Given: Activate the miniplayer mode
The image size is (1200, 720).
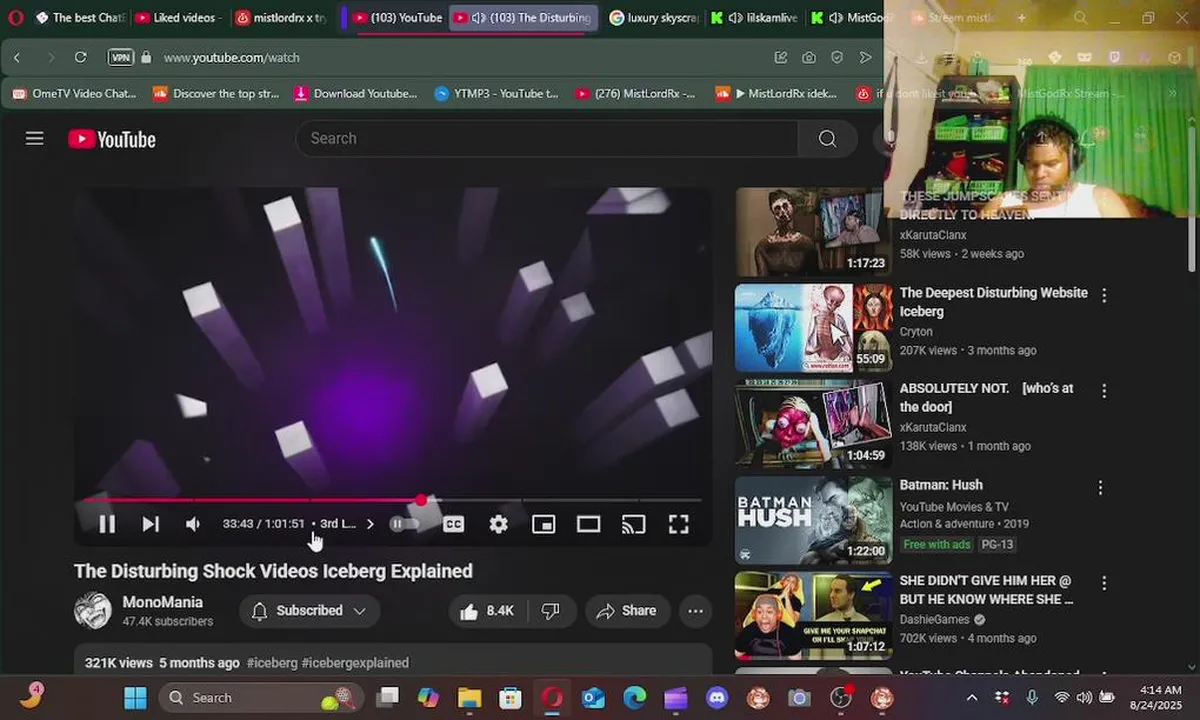Looking at the screenshot, I should (x=543, y=524).
